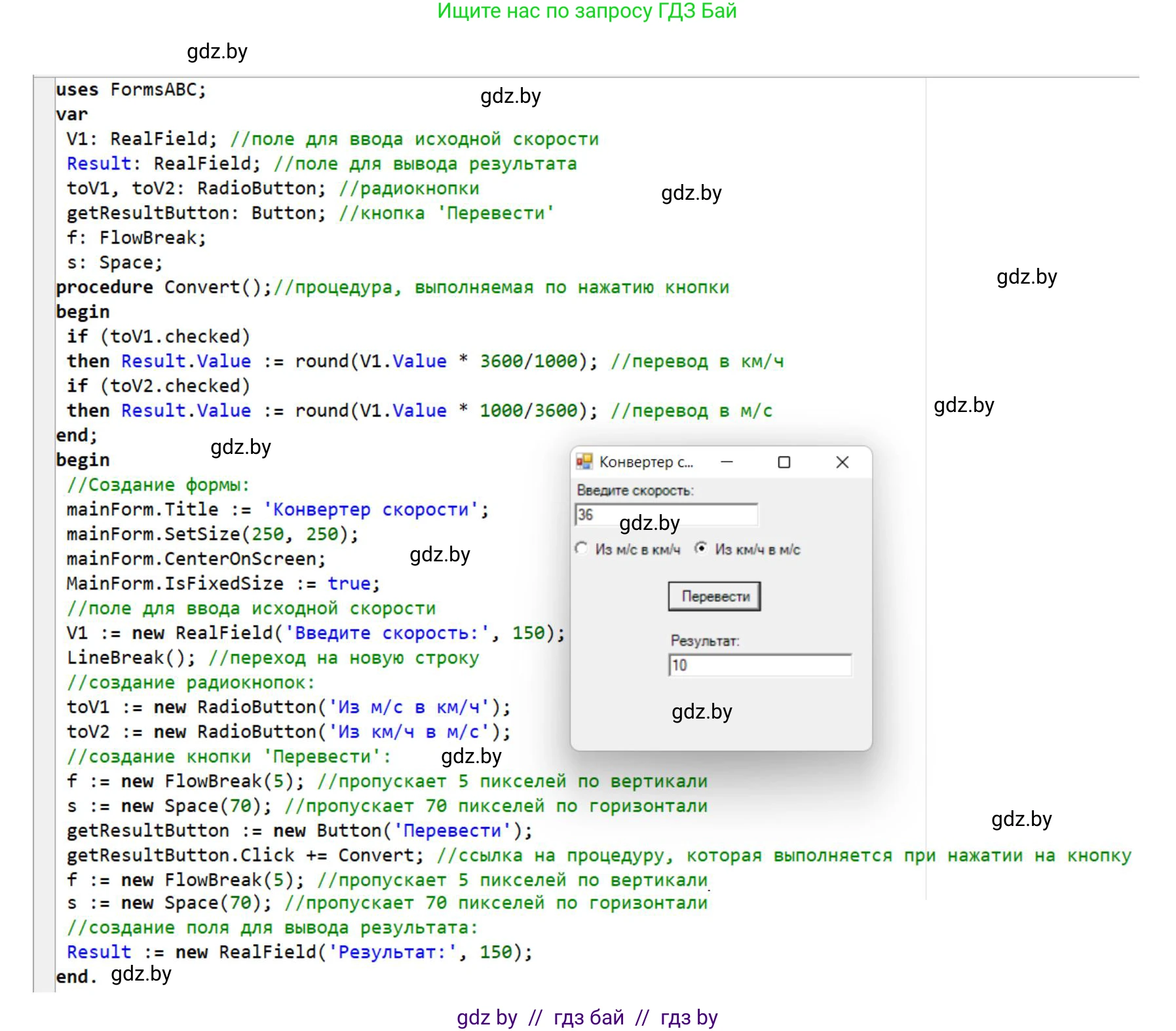This screenshot has height=1031, width=1176.
Task: Click the 'MainForm.IsFixedSize := true' code line
Action: tap(223, 583)
